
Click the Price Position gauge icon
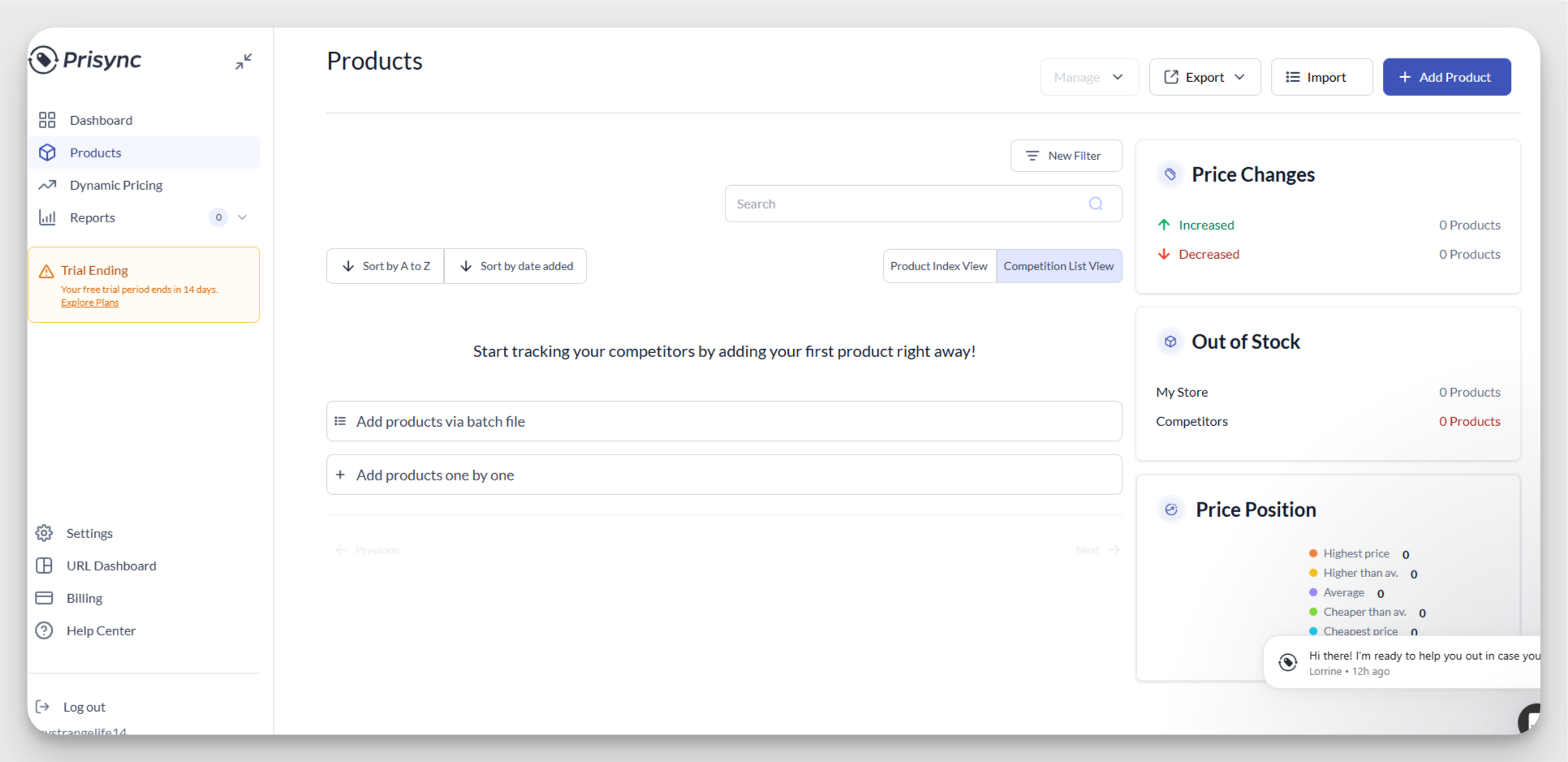coord(1170,510)
